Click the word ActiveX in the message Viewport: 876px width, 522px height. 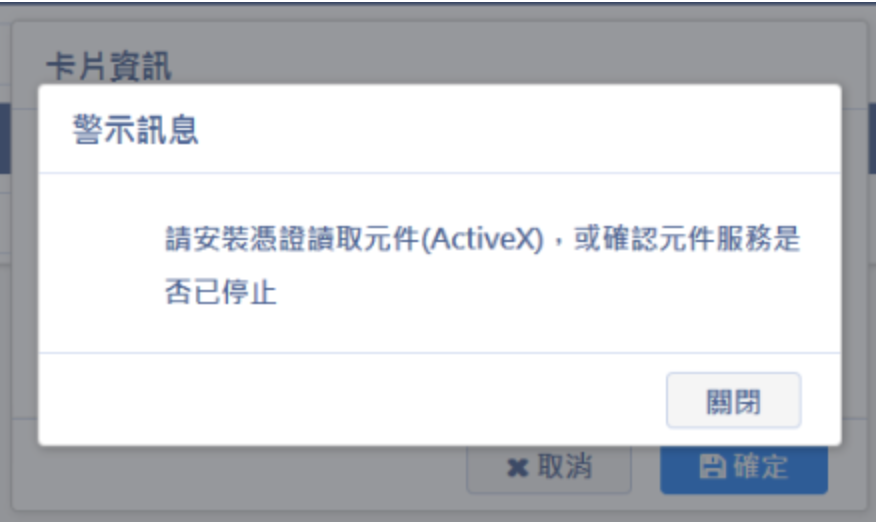pyautogui.click(x=483, y=239)
